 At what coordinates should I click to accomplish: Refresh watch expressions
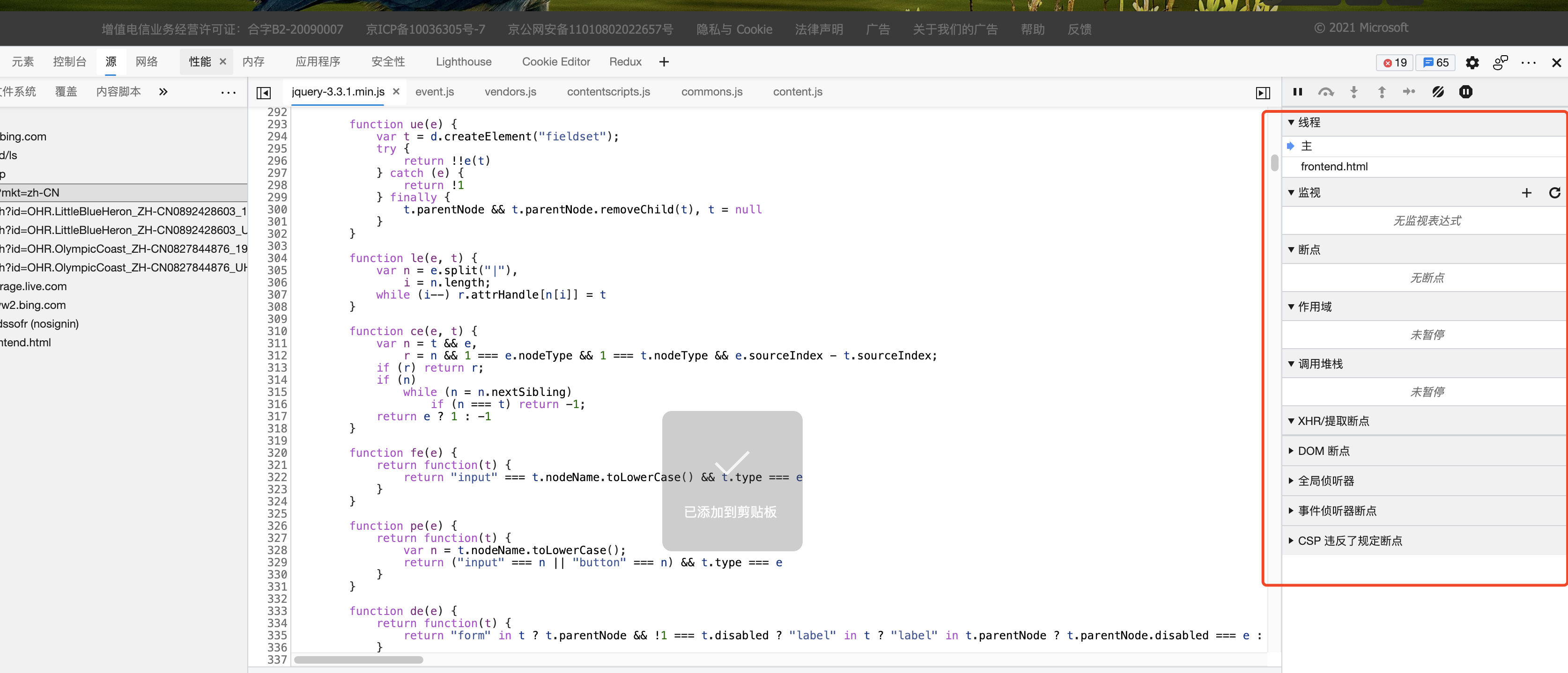click(1554, 193)
